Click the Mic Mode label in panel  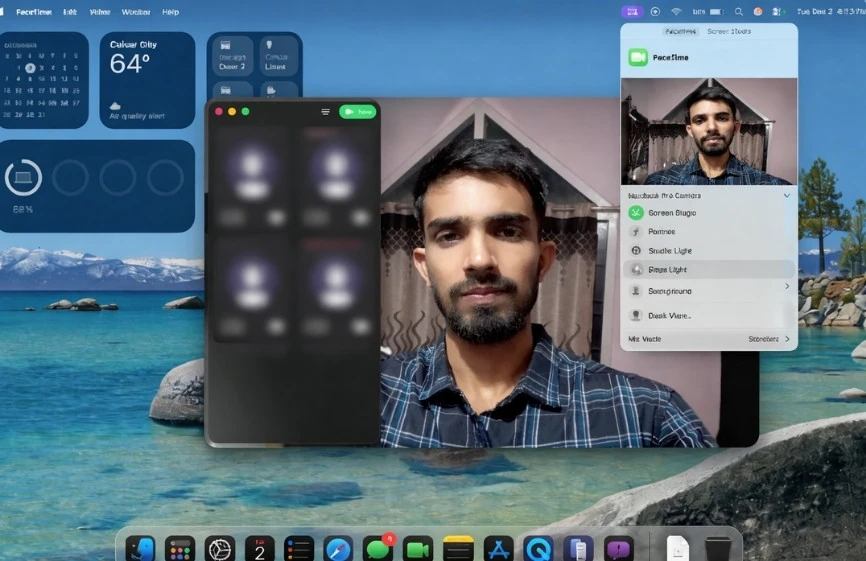click(645, 339)
